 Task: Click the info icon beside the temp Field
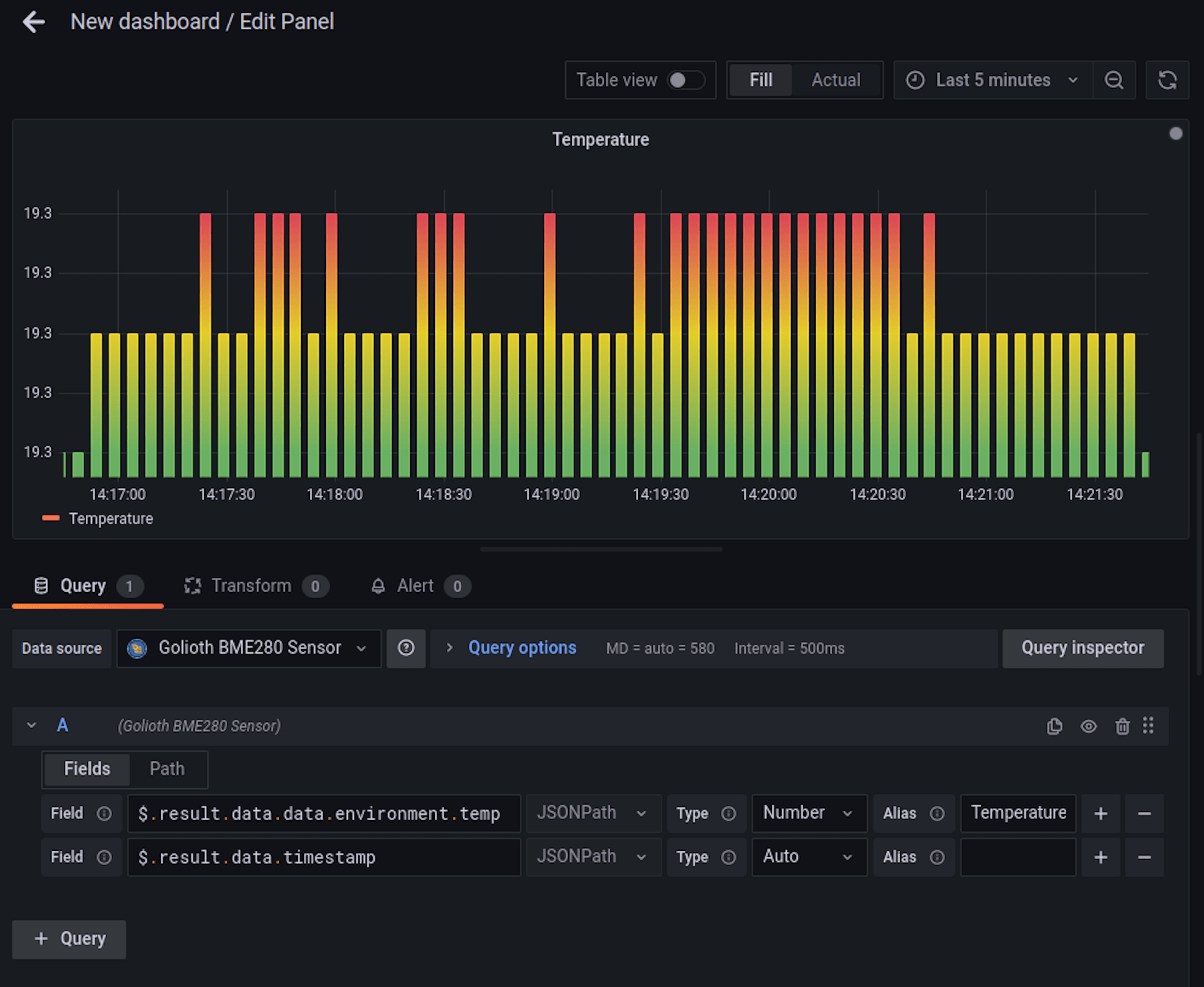point(104,813)
